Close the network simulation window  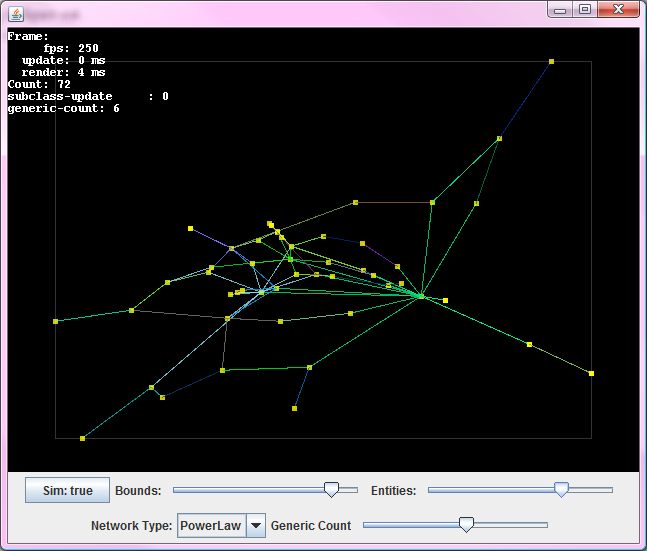point(619,9)
